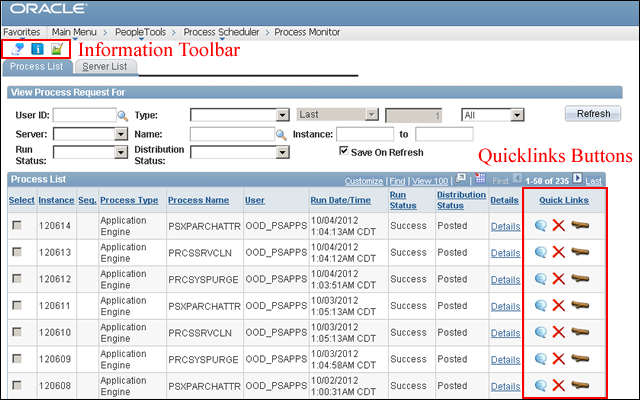This screenshot has height=400, width=640.
Task: Switch to Server List tab
Action: [x=105, y=67]
